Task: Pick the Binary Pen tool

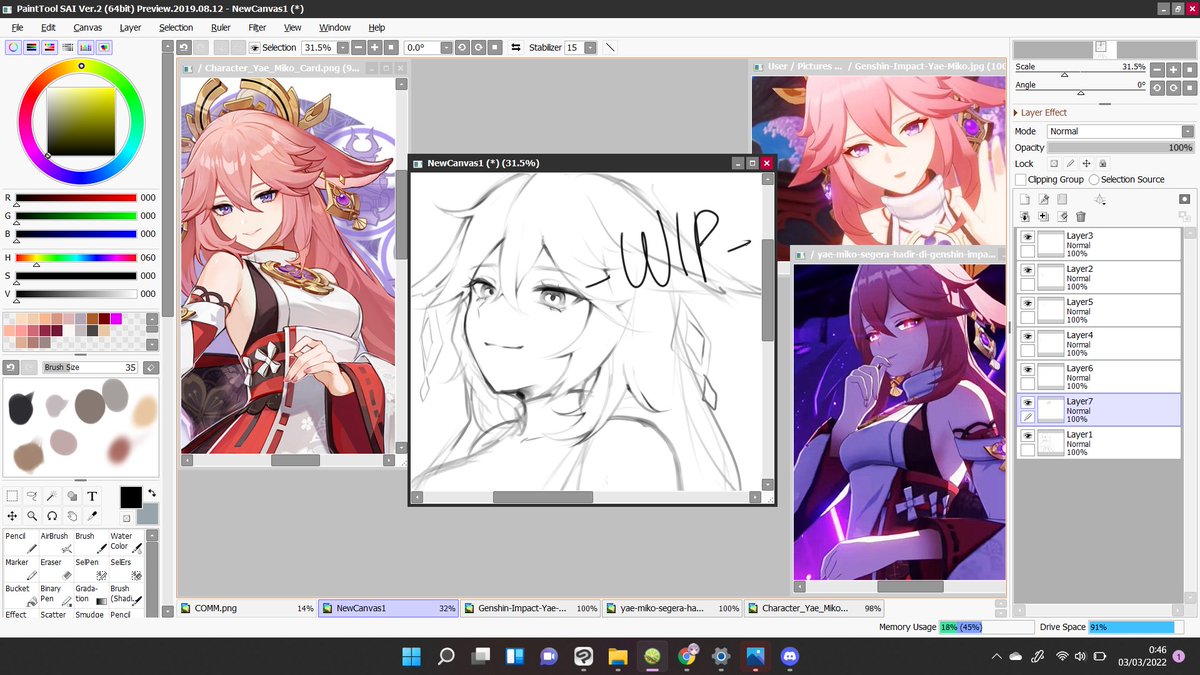Action: (56, 595)
